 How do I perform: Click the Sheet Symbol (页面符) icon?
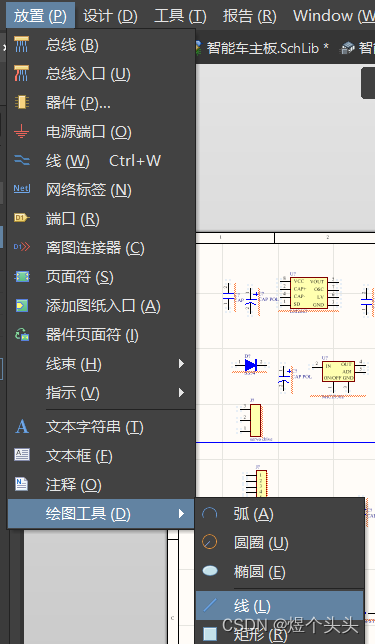22,276
